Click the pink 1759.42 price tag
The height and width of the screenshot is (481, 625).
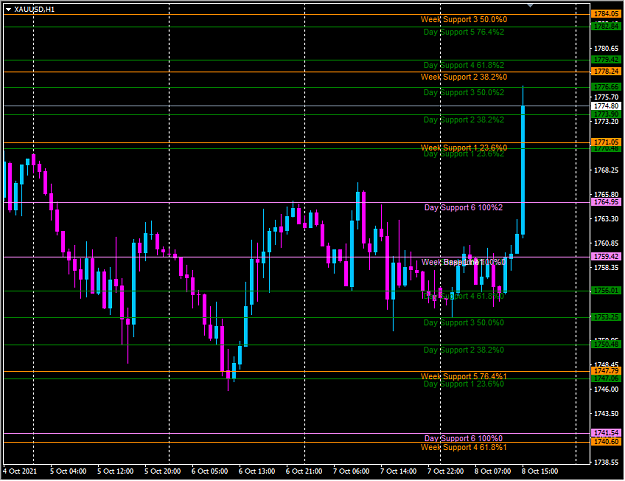pos(606,257)
